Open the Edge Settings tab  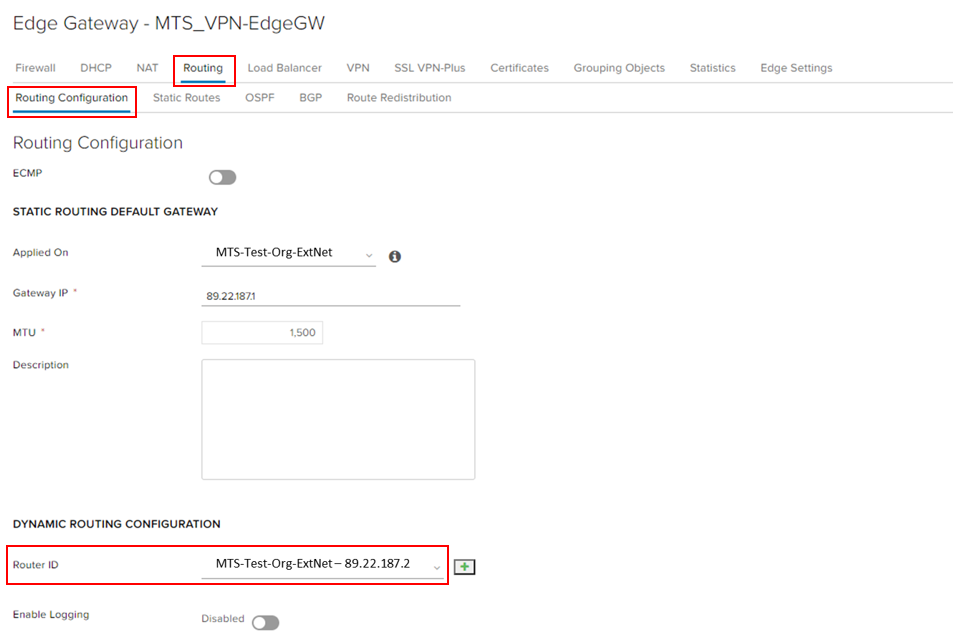click(796, 68)
